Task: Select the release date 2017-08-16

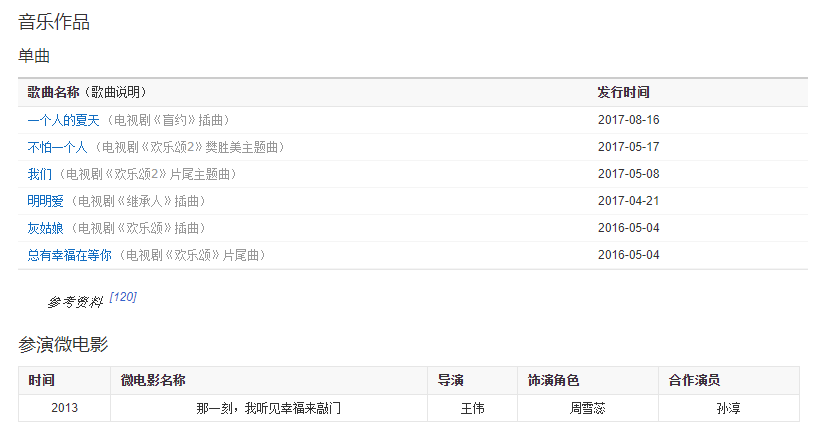Action: click(x=628, y=120)
